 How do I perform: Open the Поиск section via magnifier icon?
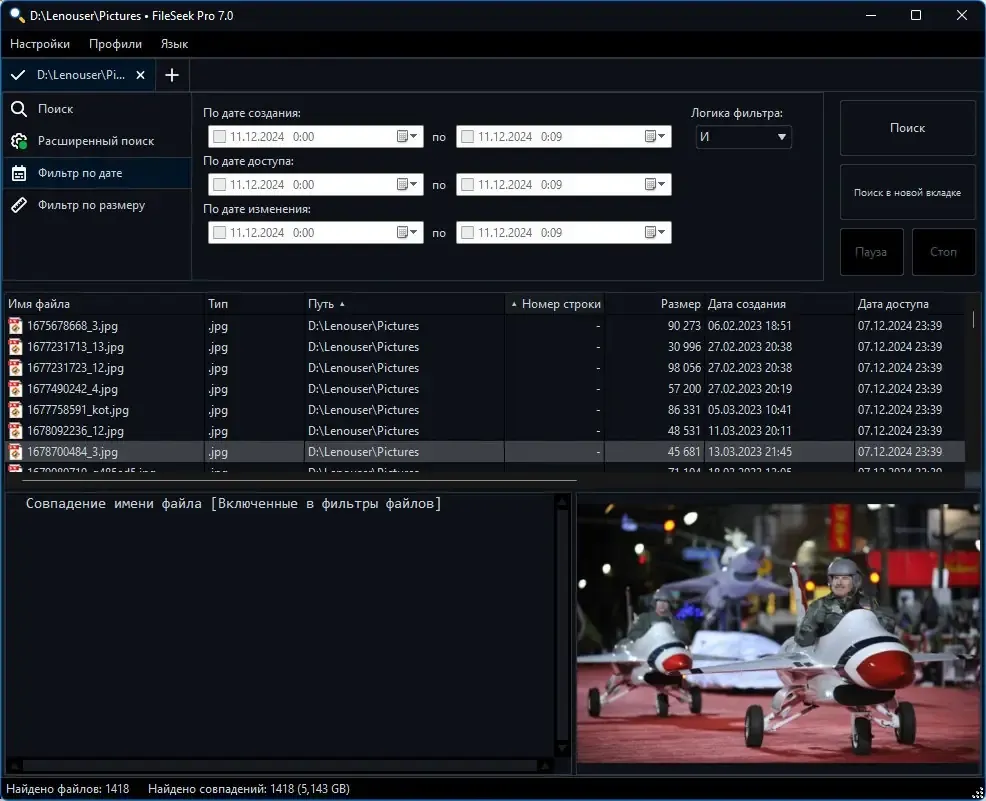[x=19, y=109]
